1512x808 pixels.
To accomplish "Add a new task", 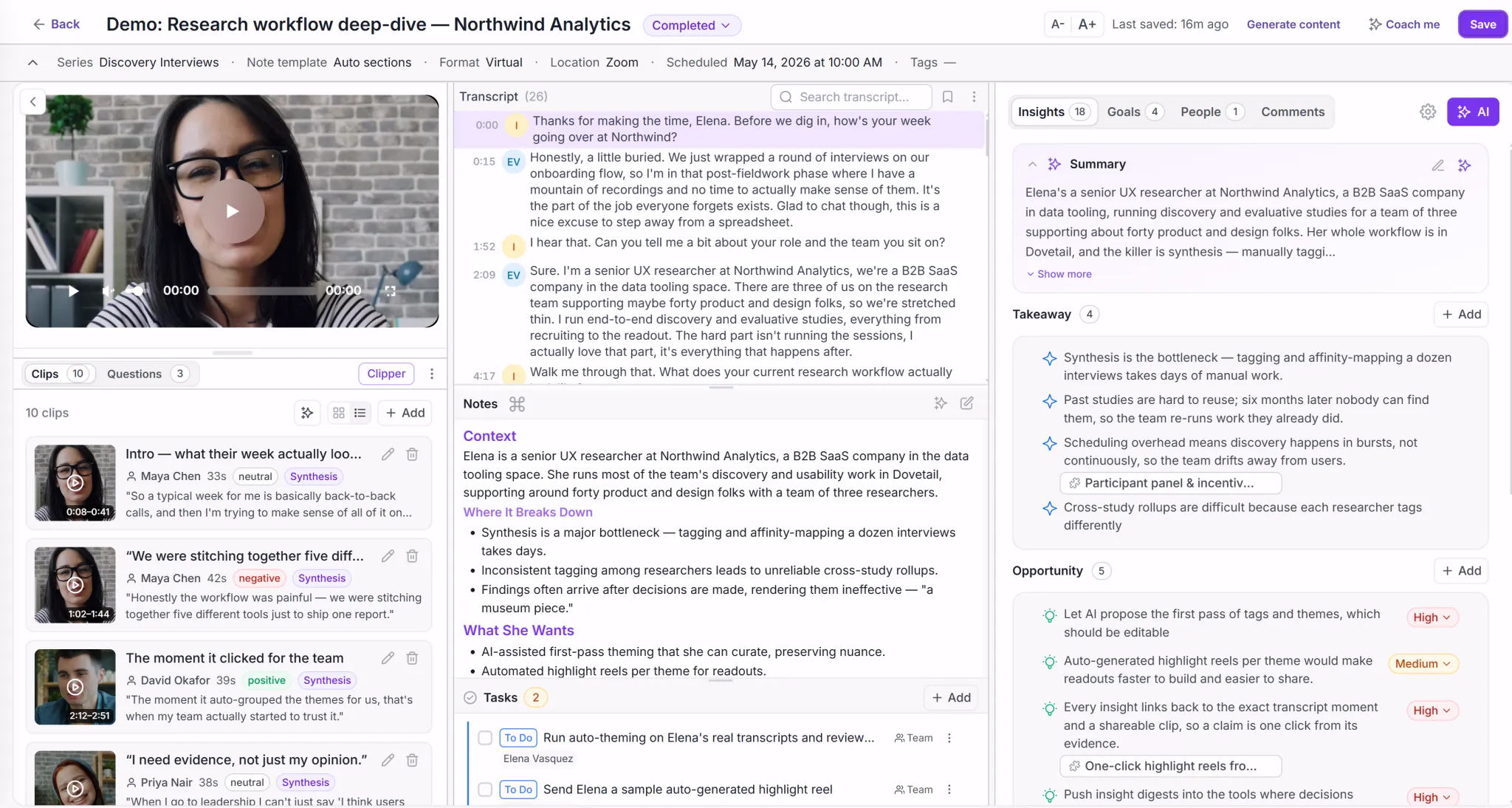I will pyautogui.click(x=951, y=698).
